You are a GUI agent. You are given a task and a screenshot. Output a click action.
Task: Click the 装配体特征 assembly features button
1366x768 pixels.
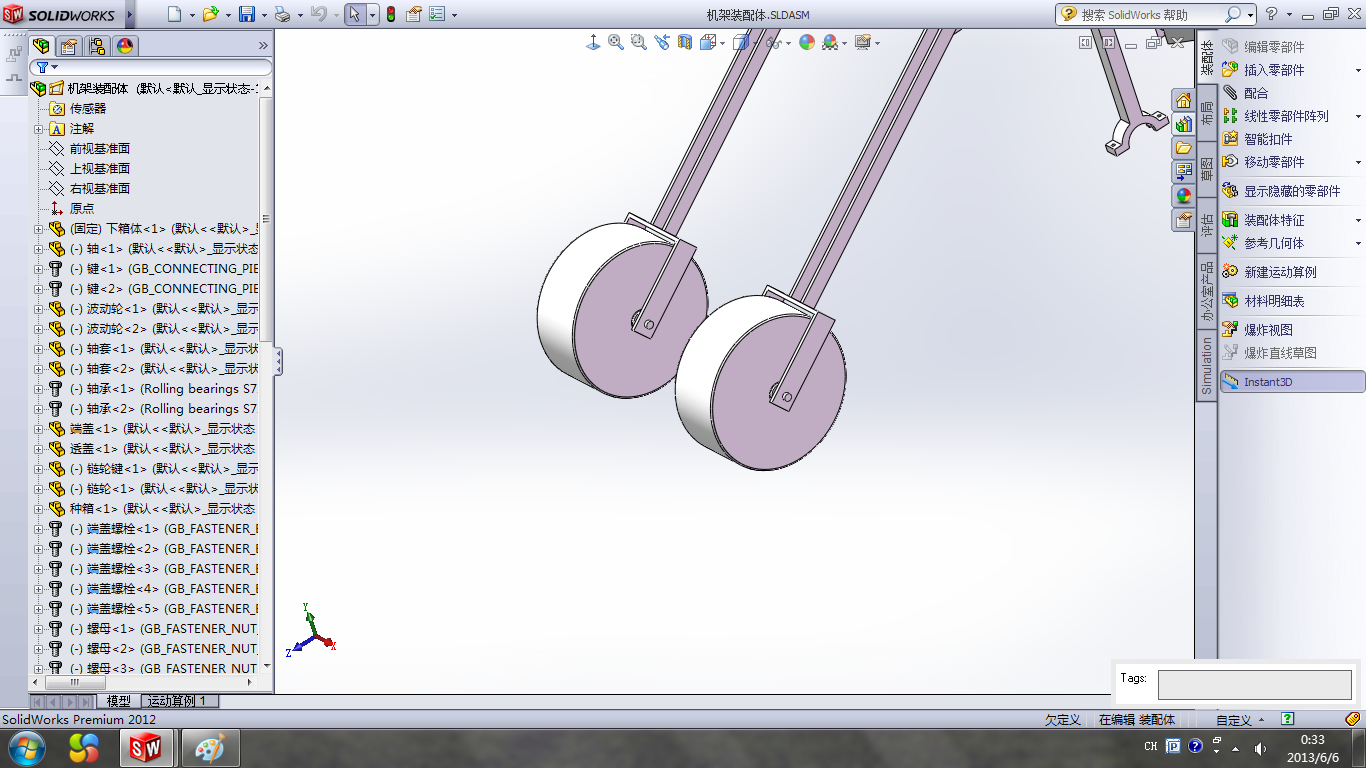1264,220
